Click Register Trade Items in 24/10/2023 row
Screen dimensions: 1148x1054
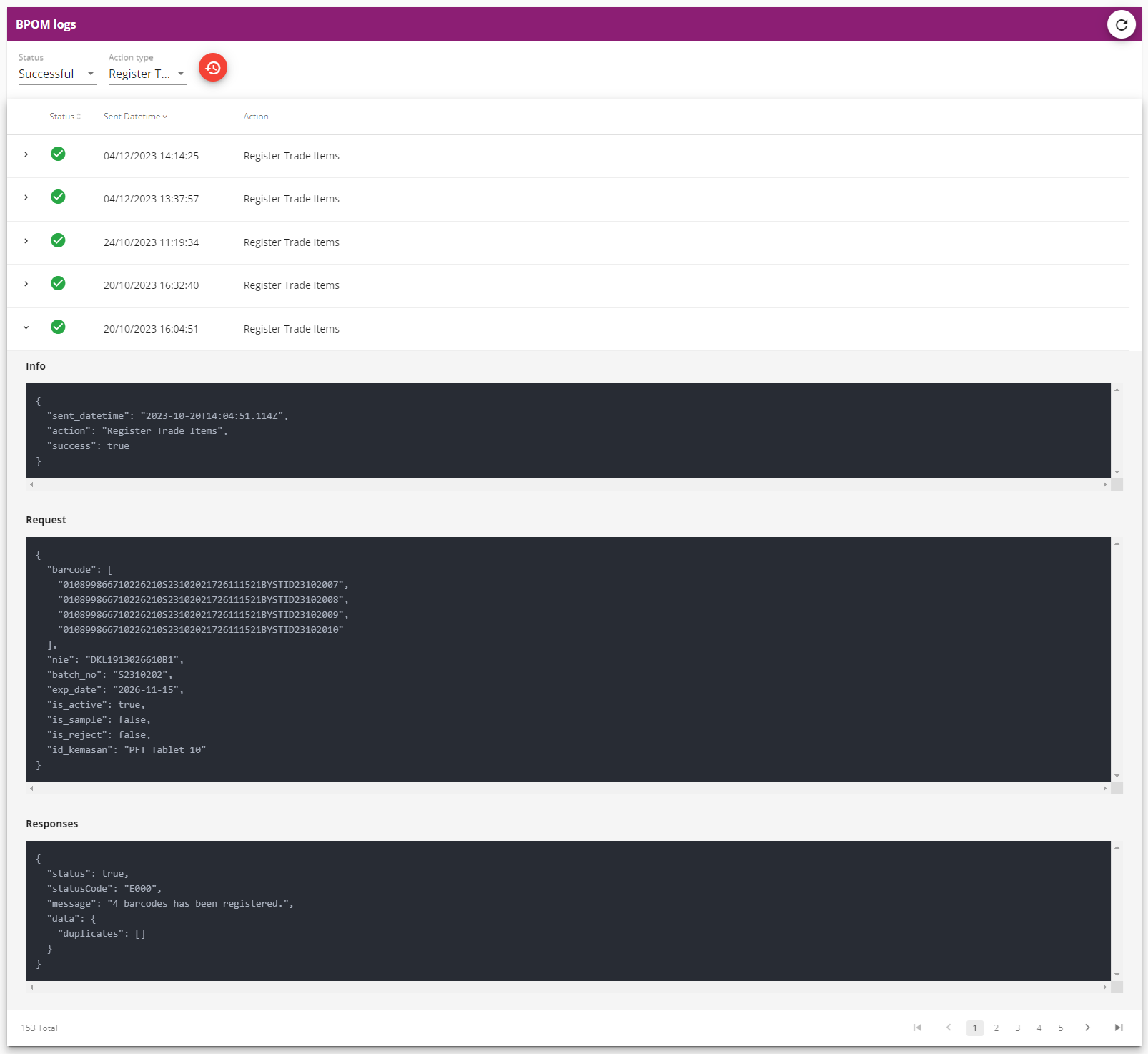pyautogui.click(x=292, y=242)
